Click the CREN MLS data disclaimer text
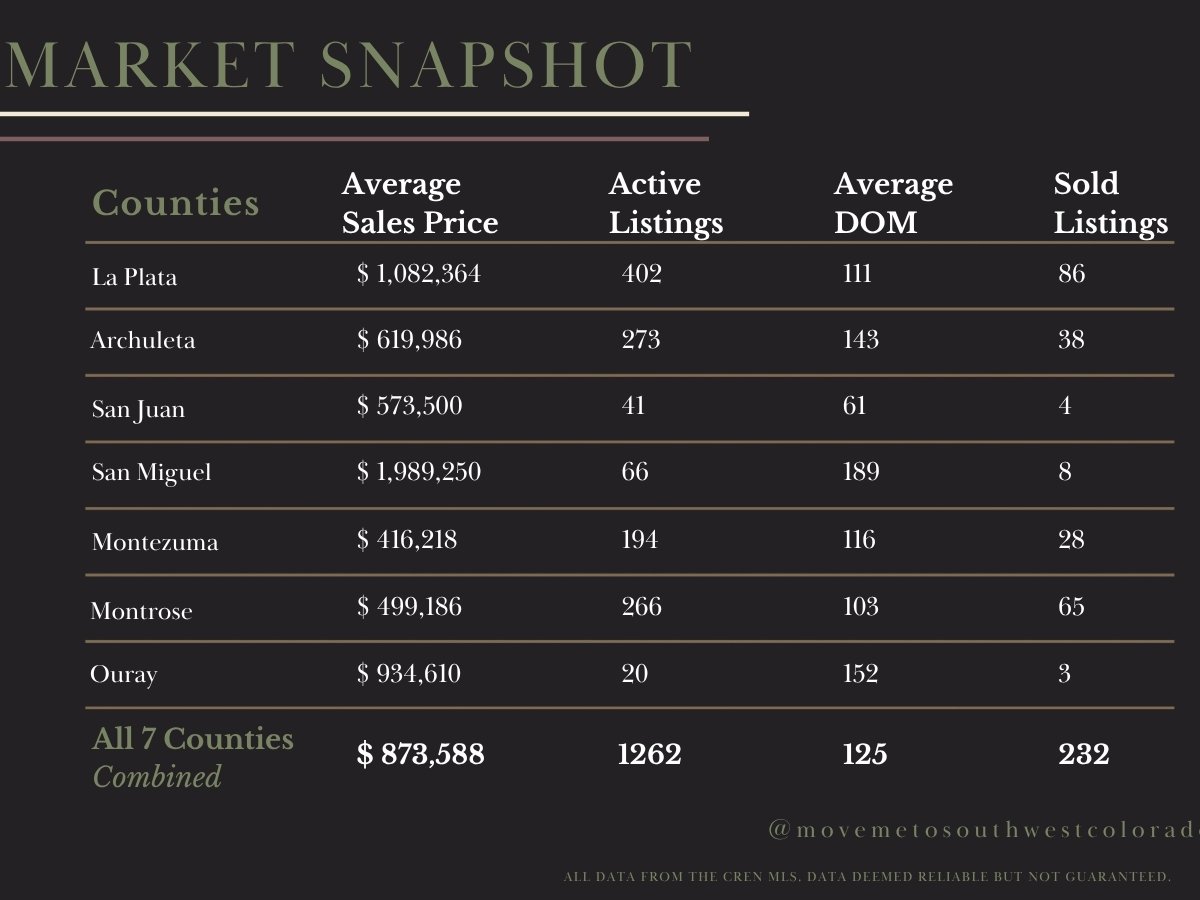 point(866,877)
